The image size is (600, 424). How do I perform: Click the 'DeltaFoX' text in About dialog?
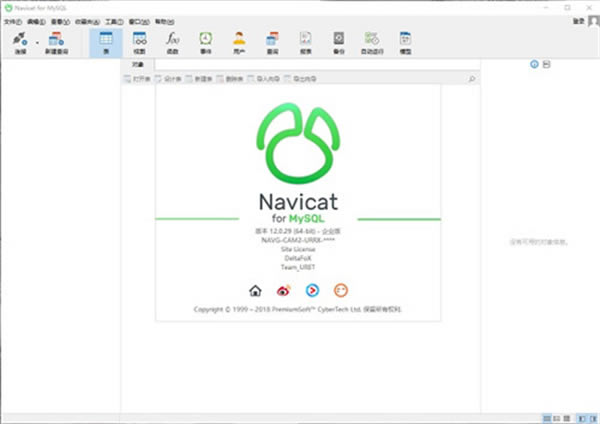point(298,258)
